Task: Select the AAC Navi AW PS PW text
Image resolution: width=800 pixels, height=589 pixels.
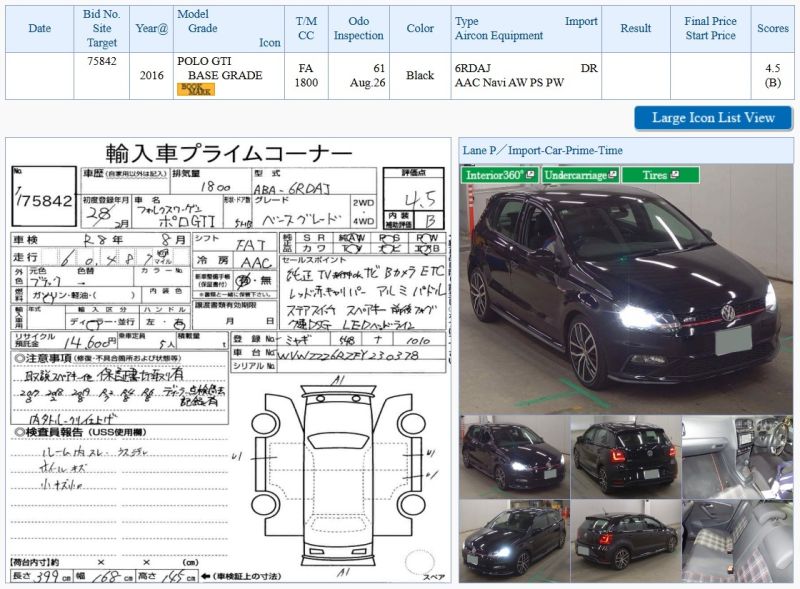Action: click(x=509, y=83)
